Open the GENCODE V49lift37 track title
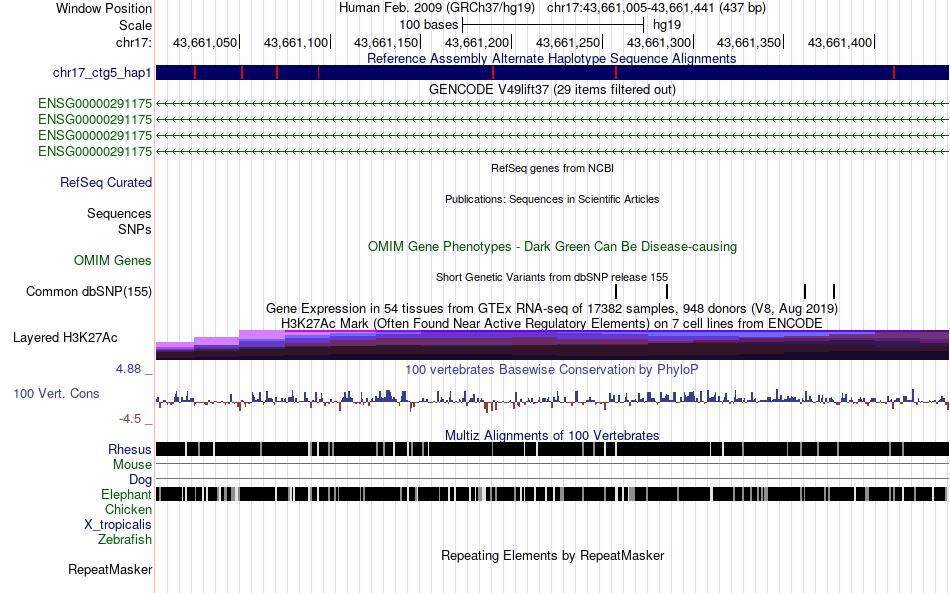 552,90
